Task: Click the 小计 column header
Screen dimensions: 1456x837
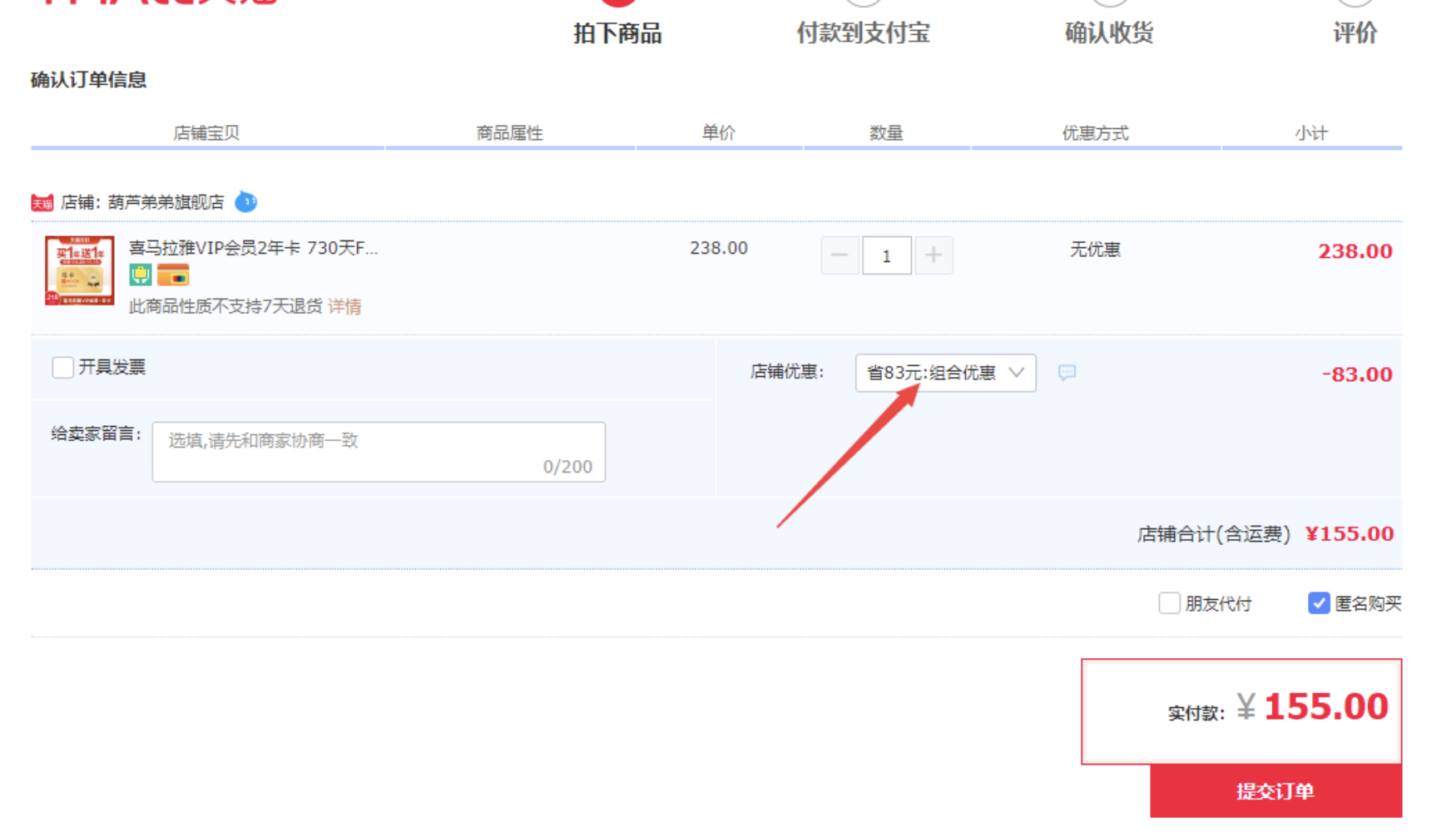Action: [x=1311, y=133]
